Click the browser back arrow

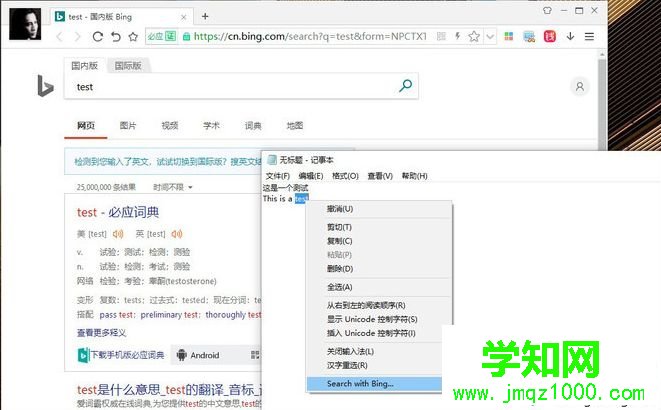(x=59, y=37)
